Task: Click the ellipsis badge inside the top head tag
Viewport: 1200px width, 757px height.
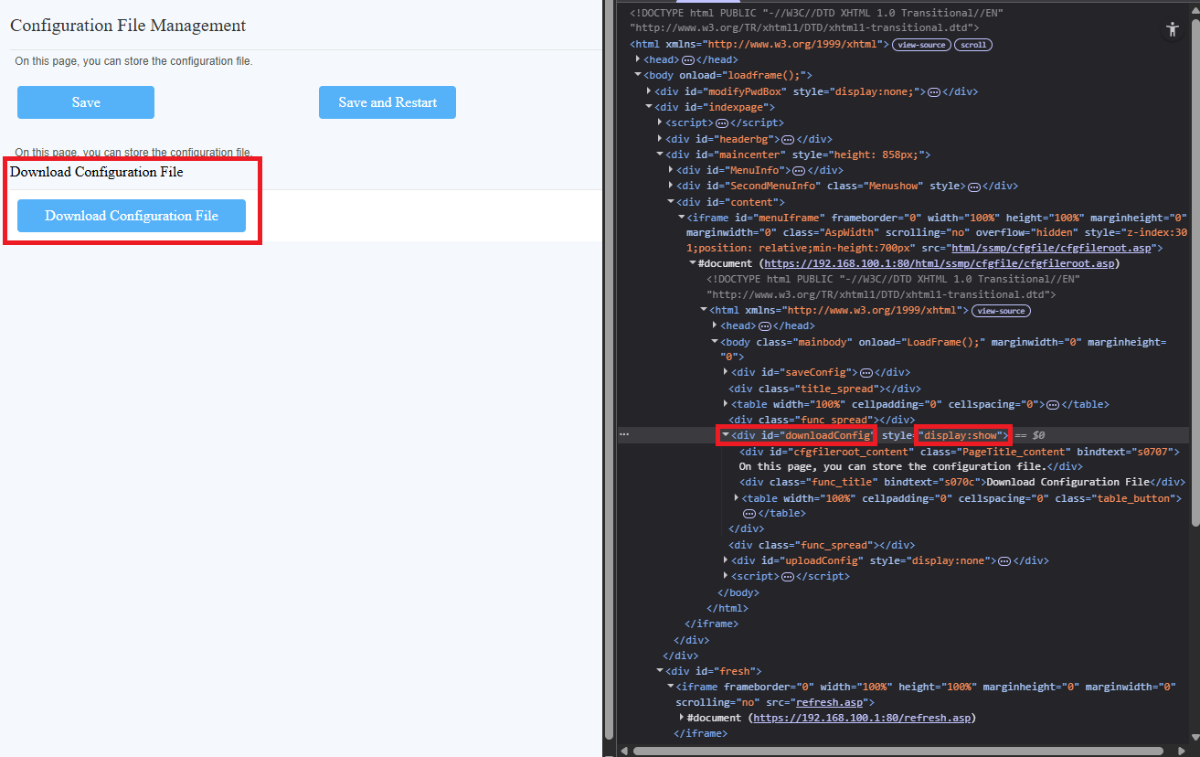Action: tap(687, 60)
